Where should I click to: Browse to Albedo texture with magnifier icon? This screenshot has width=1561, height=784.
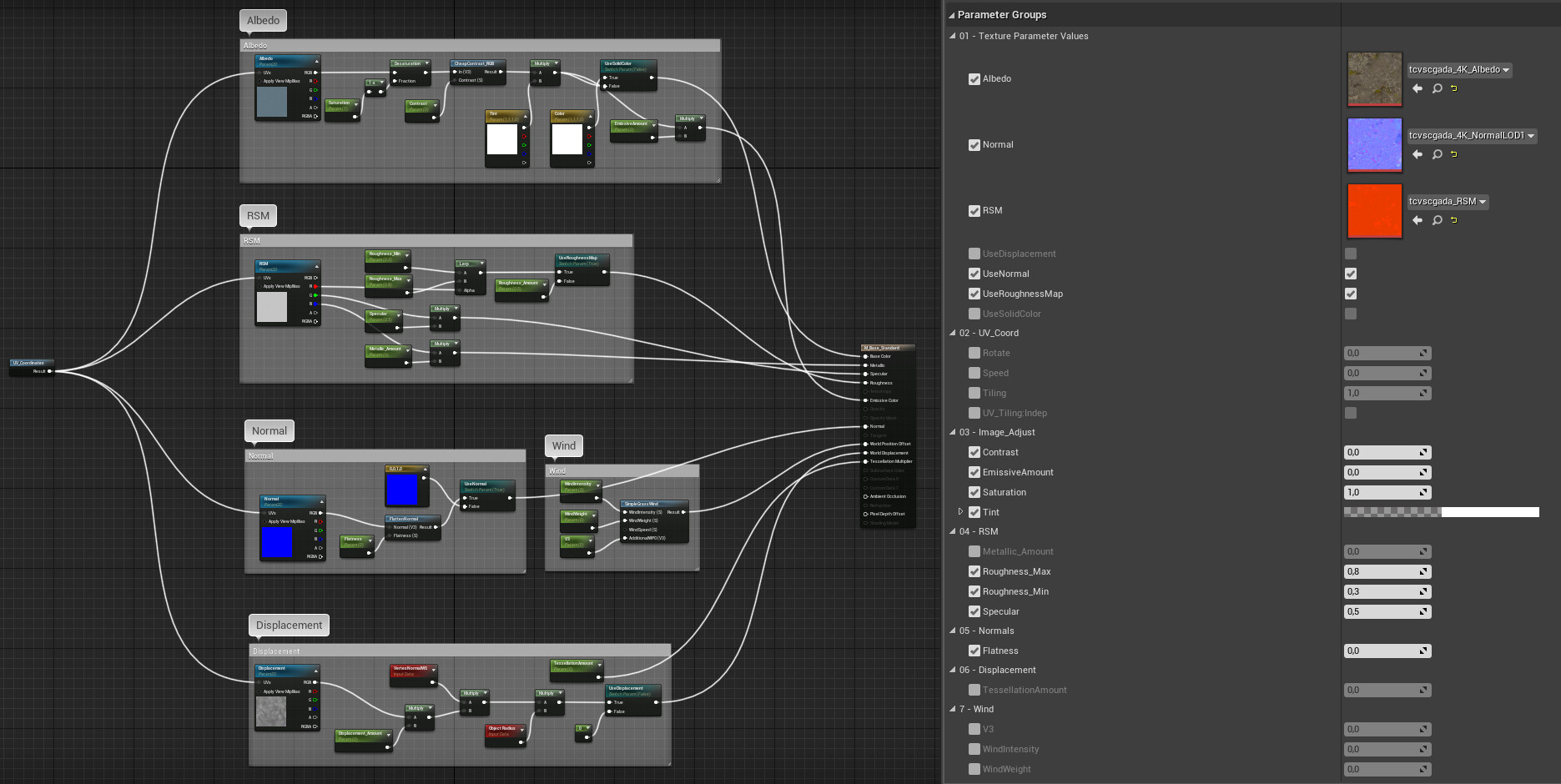click(x=1438, y=88)
